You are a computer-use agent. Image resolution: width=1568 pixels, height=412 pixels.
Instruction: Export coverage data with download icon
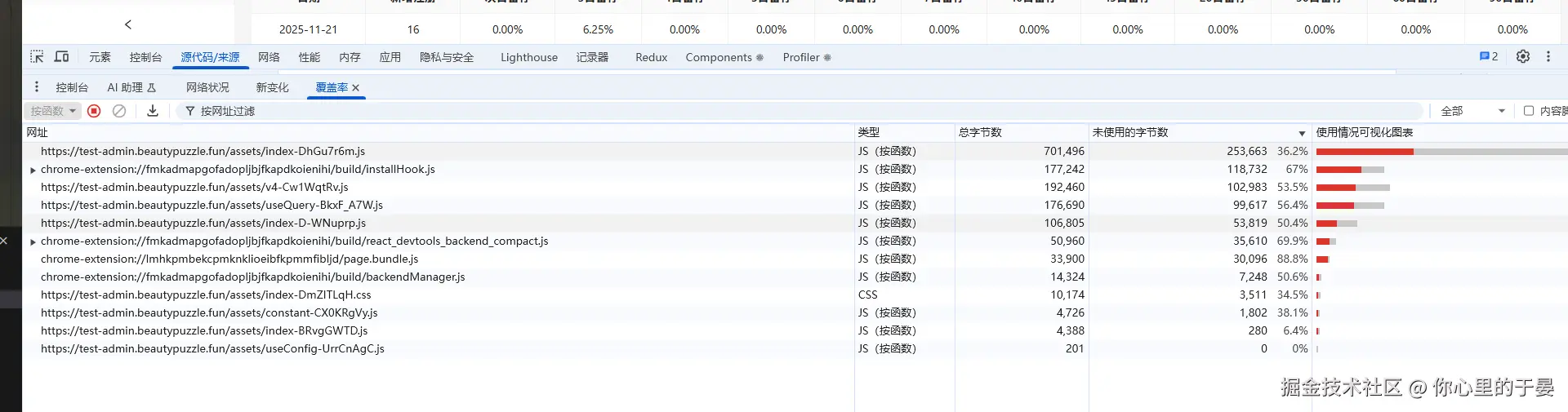coord(153,111)
